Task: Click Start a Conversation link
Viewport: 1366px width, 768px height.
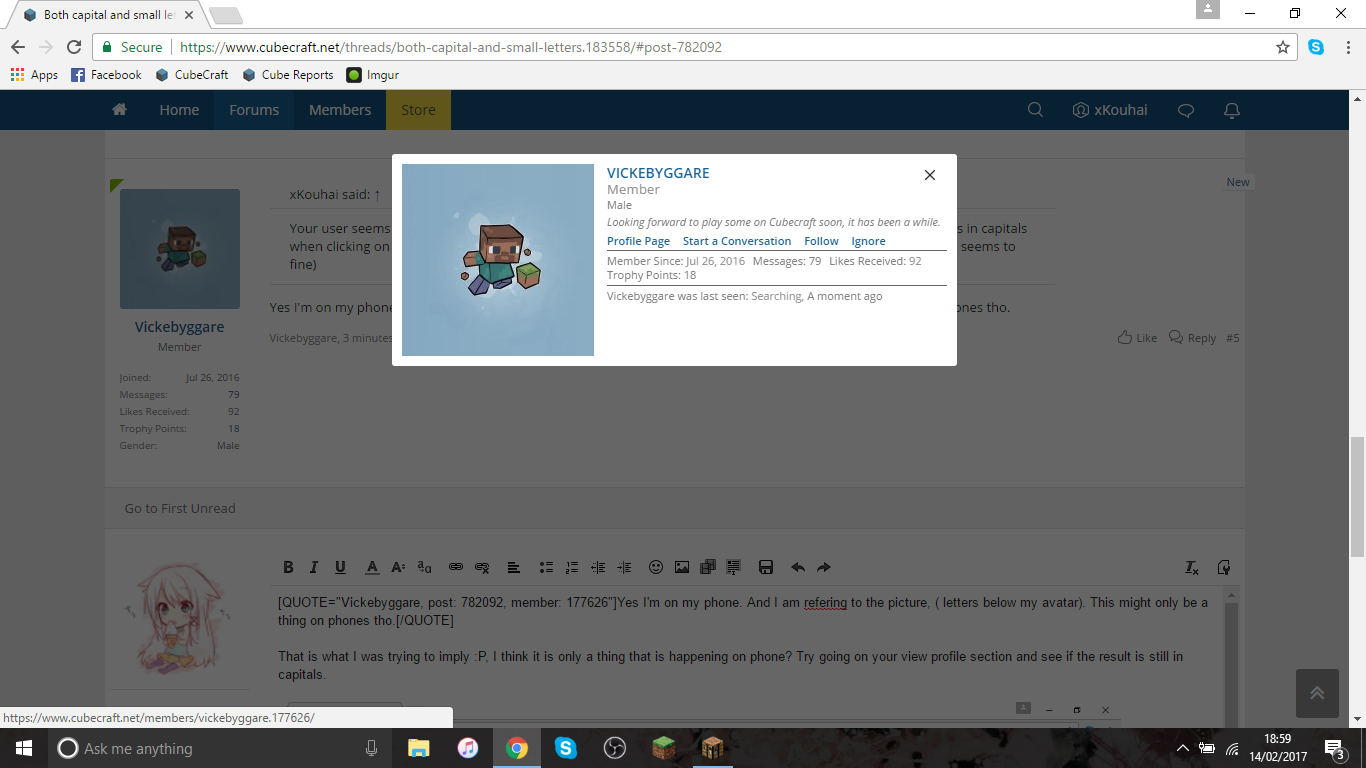Action: click(x=737, y=241)
